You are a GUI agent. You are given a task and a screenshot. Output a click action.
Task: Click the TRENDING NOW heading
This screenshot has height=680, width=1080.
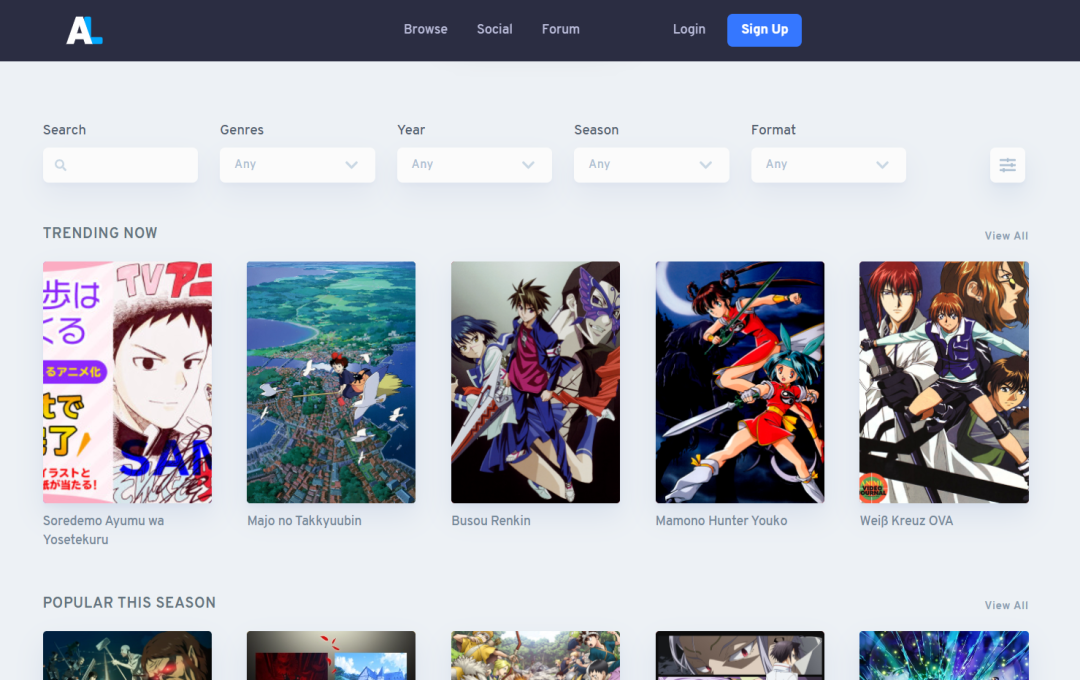point(100,233)
